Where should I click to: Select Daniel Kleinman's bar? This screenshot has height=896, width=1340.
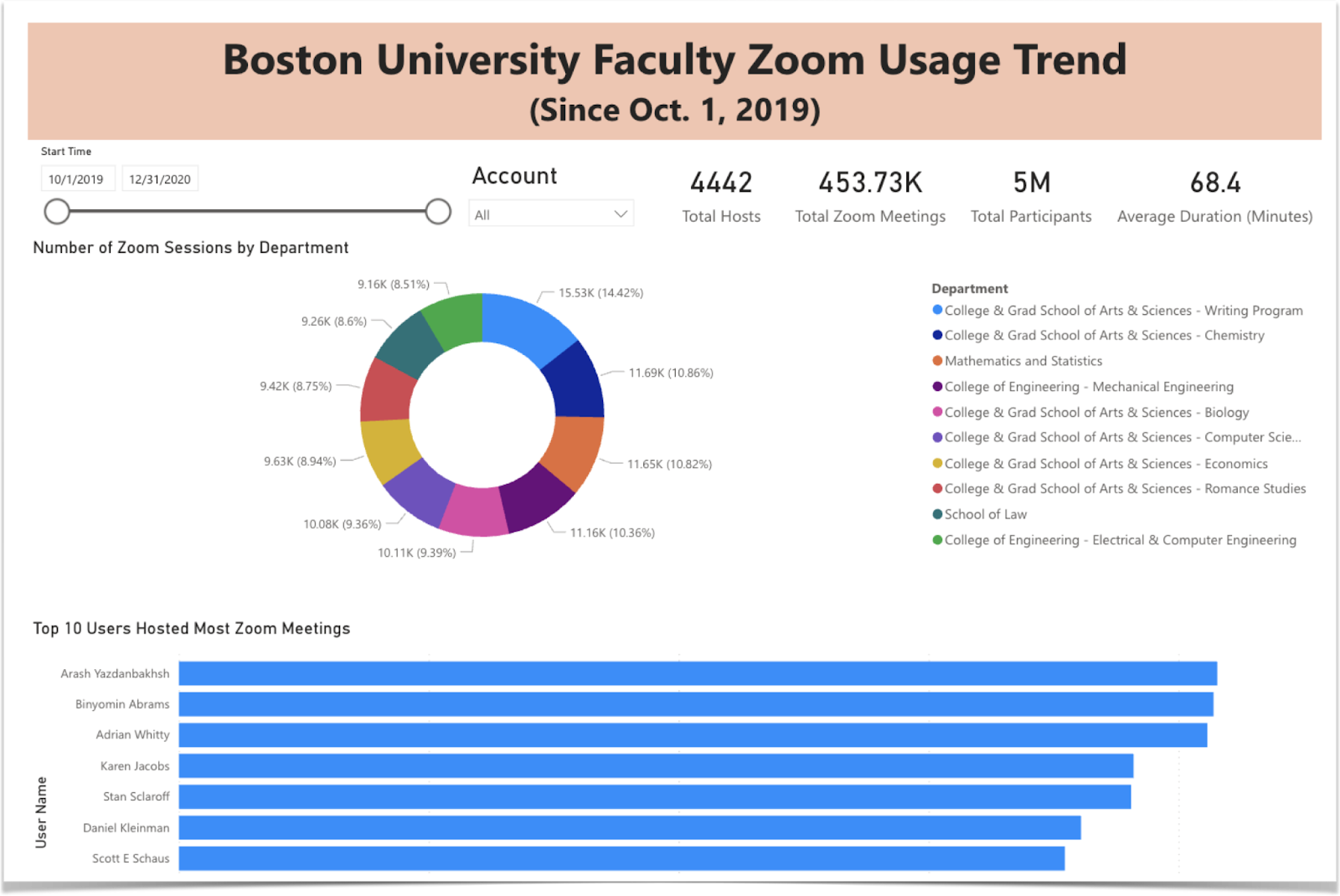(x=630, y=827)
